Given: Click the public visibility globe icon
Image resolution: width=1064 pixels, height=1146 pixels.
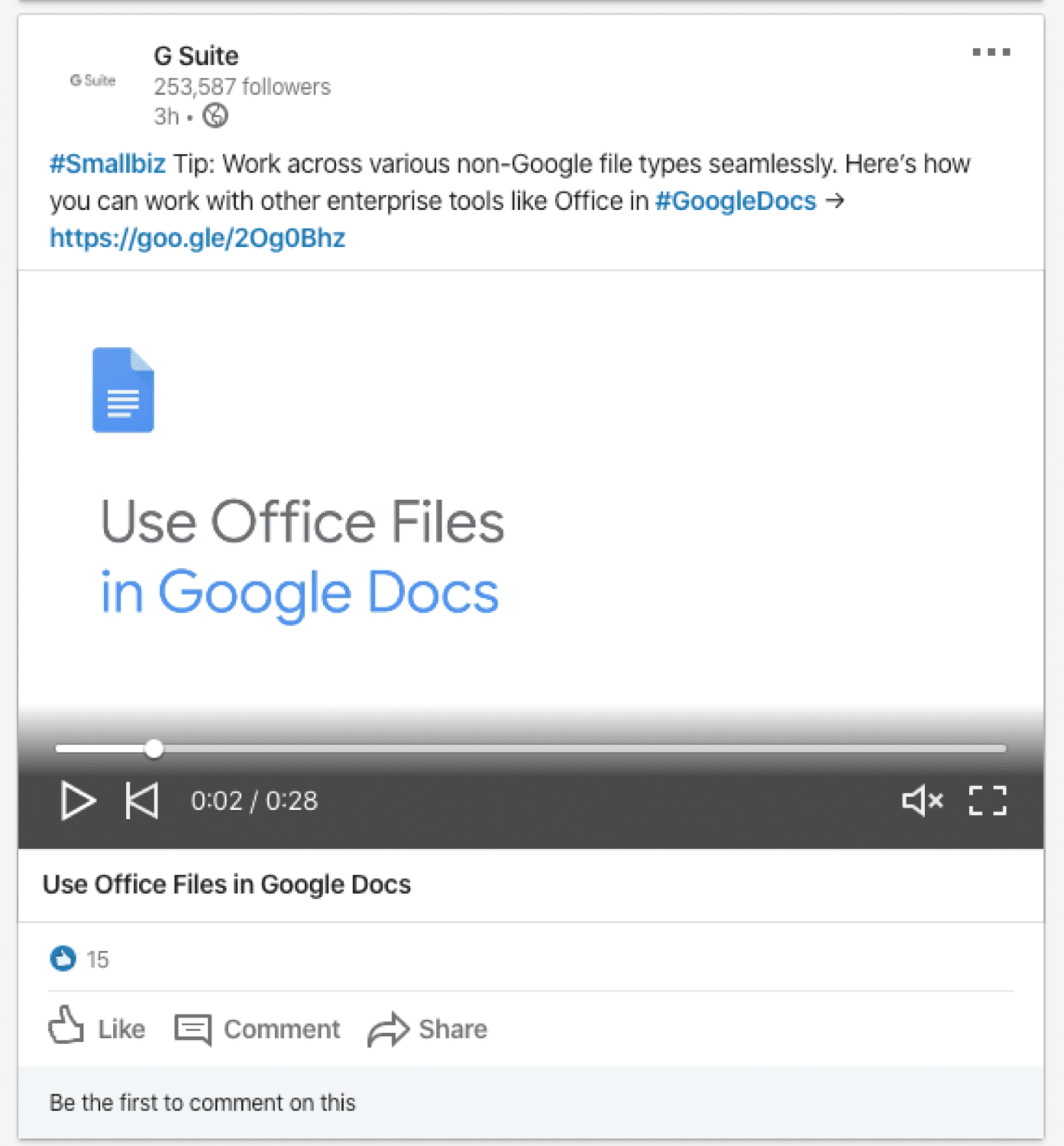Looking at the screenshot, I should pos(215,116).
